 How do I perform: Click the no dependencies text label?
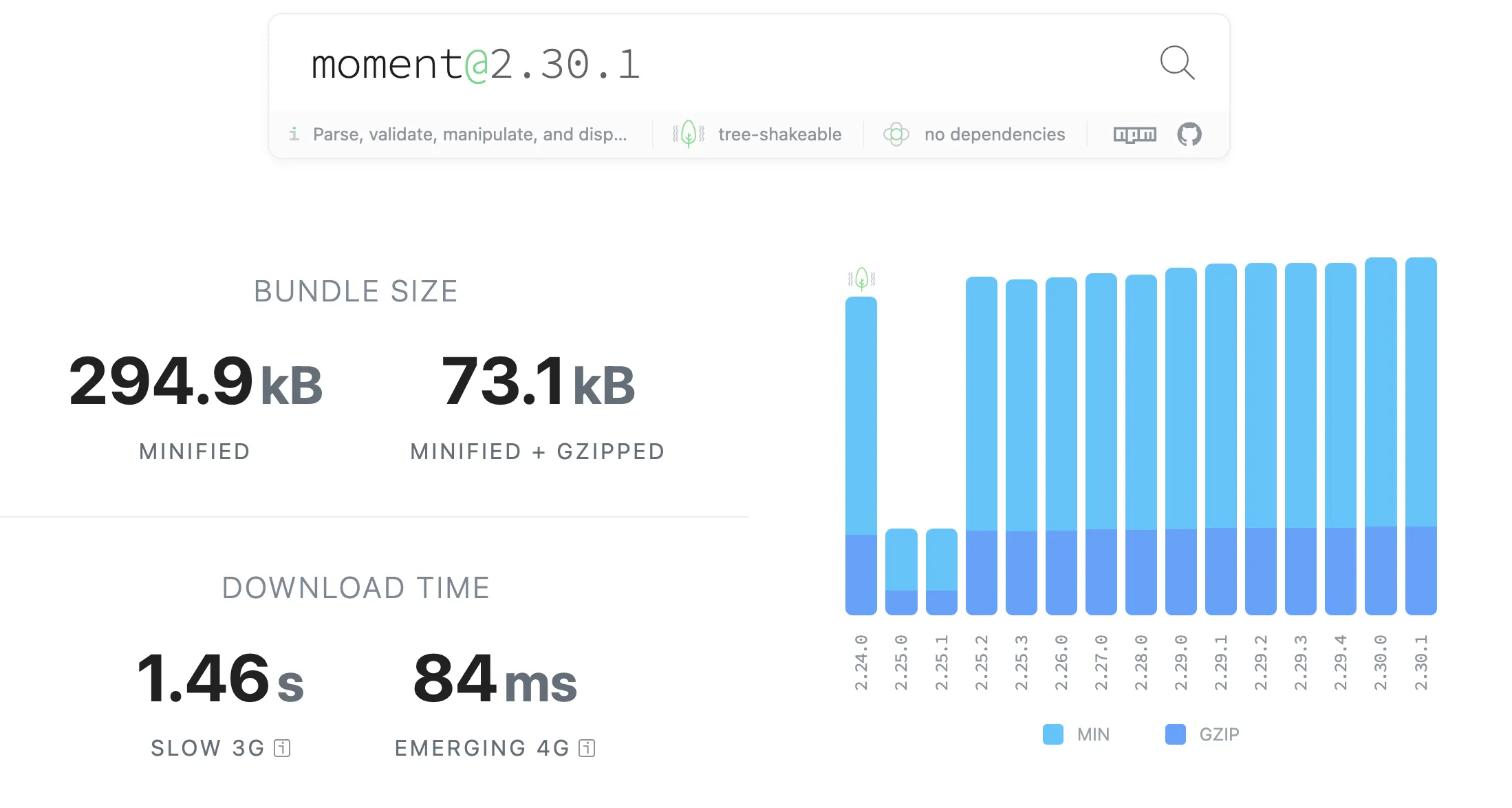coord(994,134)
